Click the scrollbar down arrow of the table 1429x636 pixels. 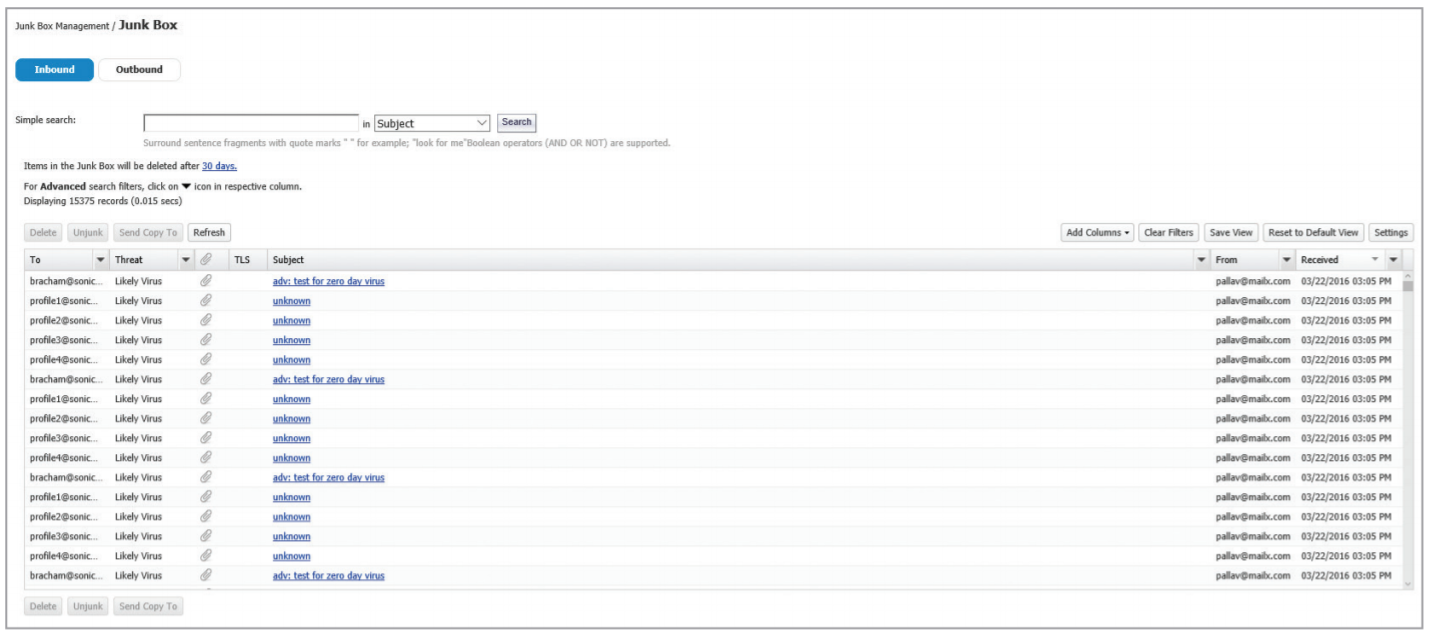(1408, 584)
